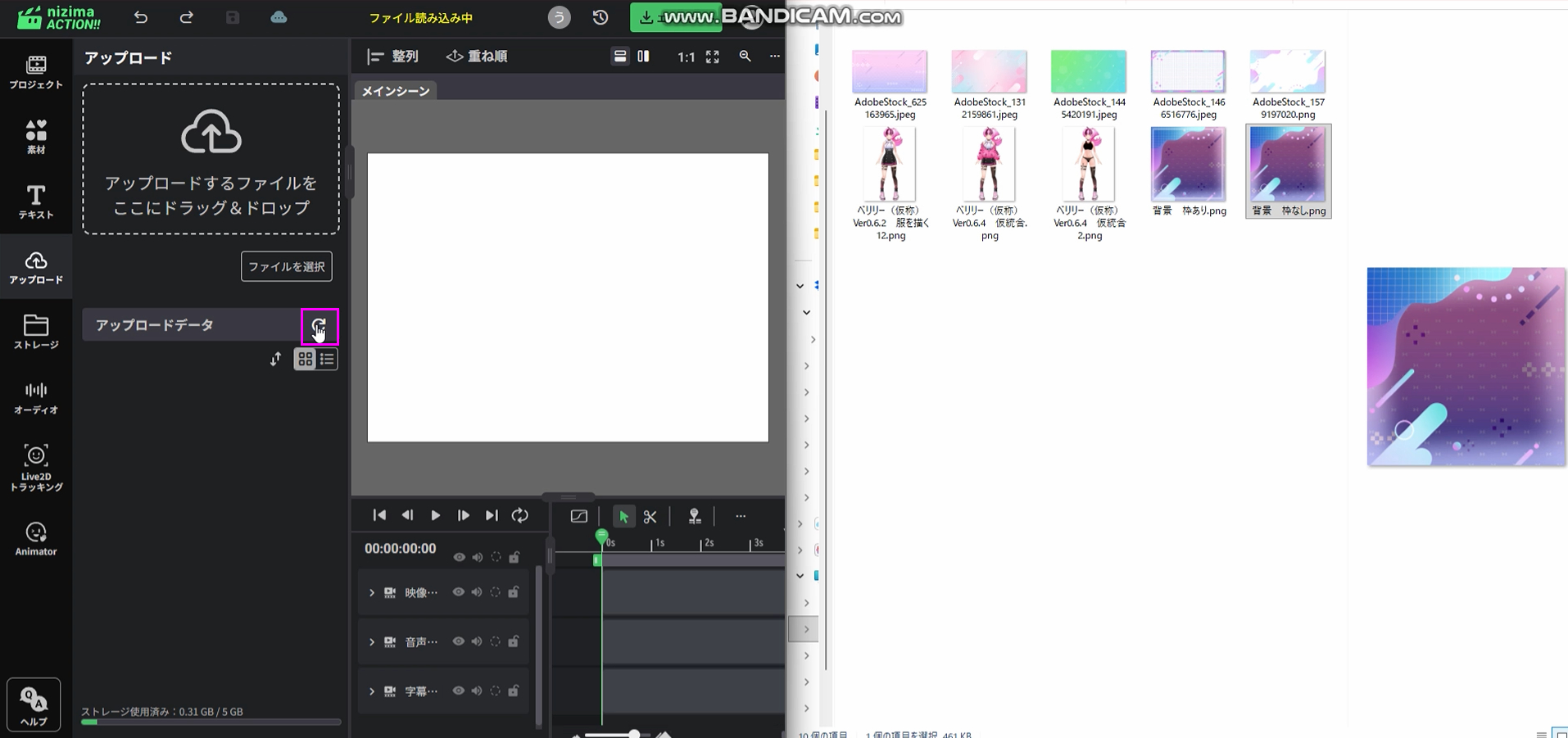Select the scissors cut tool

[650, 516]
